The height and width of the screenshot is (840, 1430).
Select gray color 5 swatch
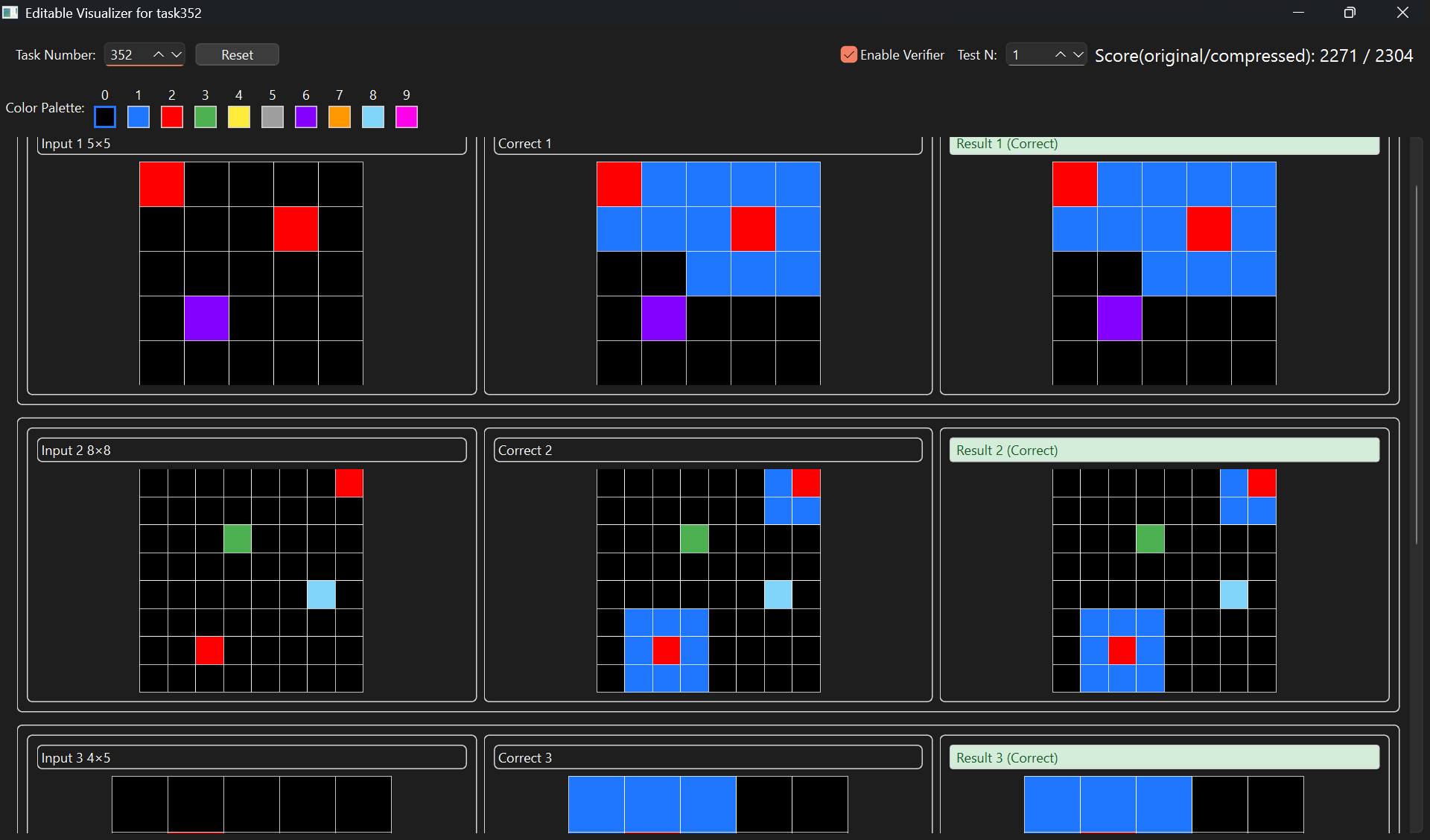[273, 117]
